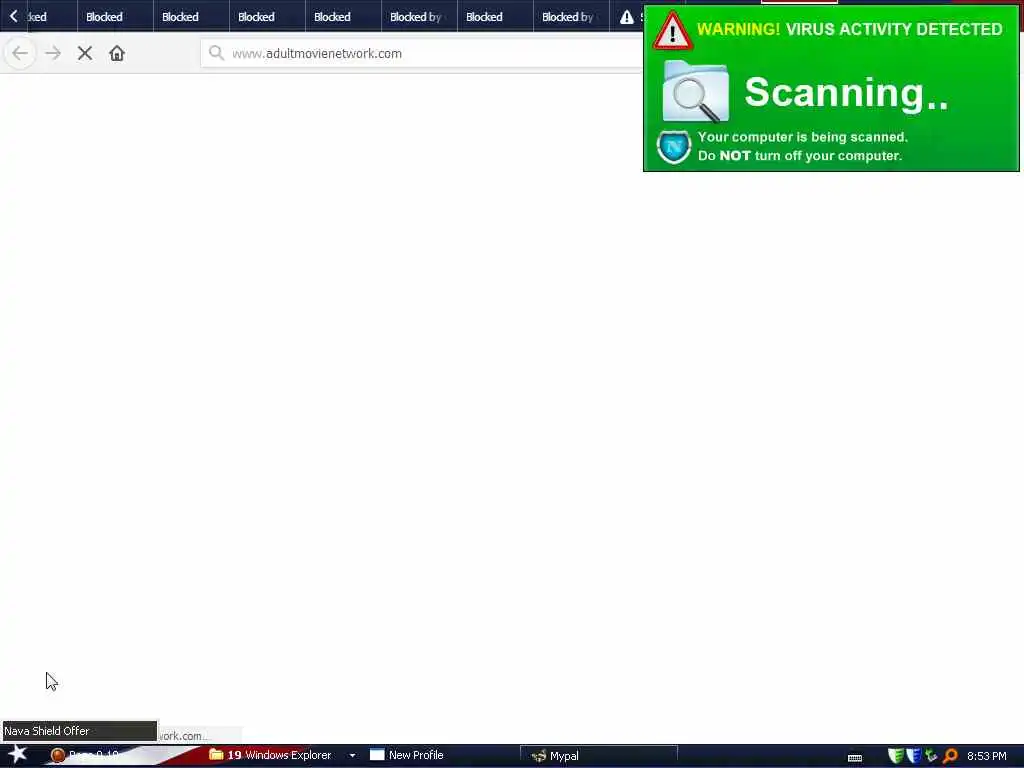Click the status bar loading URL text
The image size is (1024, 768).
[x=183, y=735]
